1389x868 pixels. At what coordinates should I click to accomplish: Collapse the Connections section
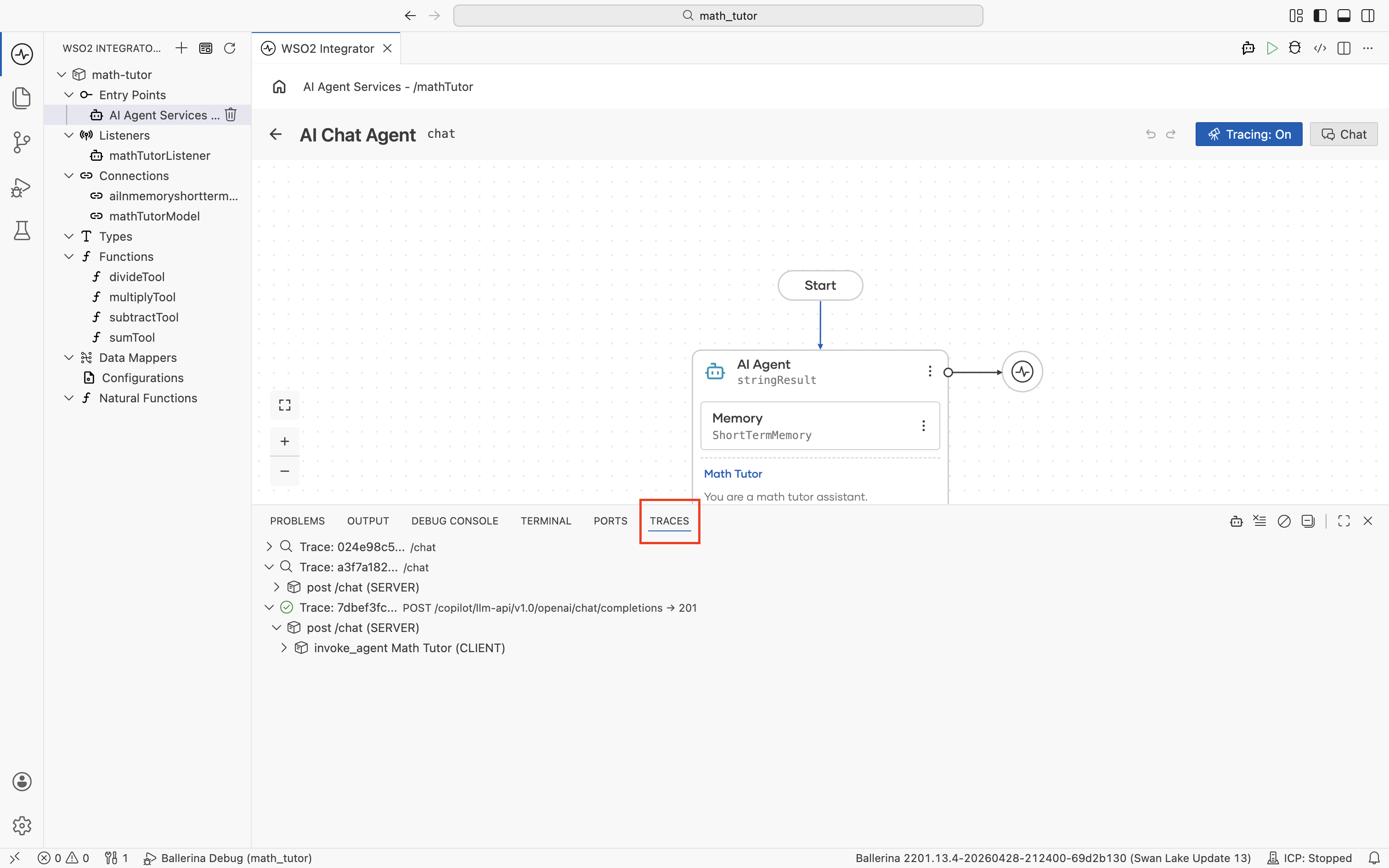point(69,175)
